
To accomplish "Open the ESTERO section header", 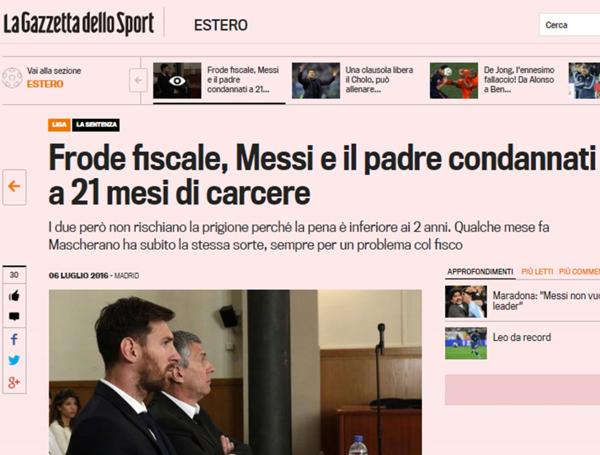I will [x=221, y=25].
